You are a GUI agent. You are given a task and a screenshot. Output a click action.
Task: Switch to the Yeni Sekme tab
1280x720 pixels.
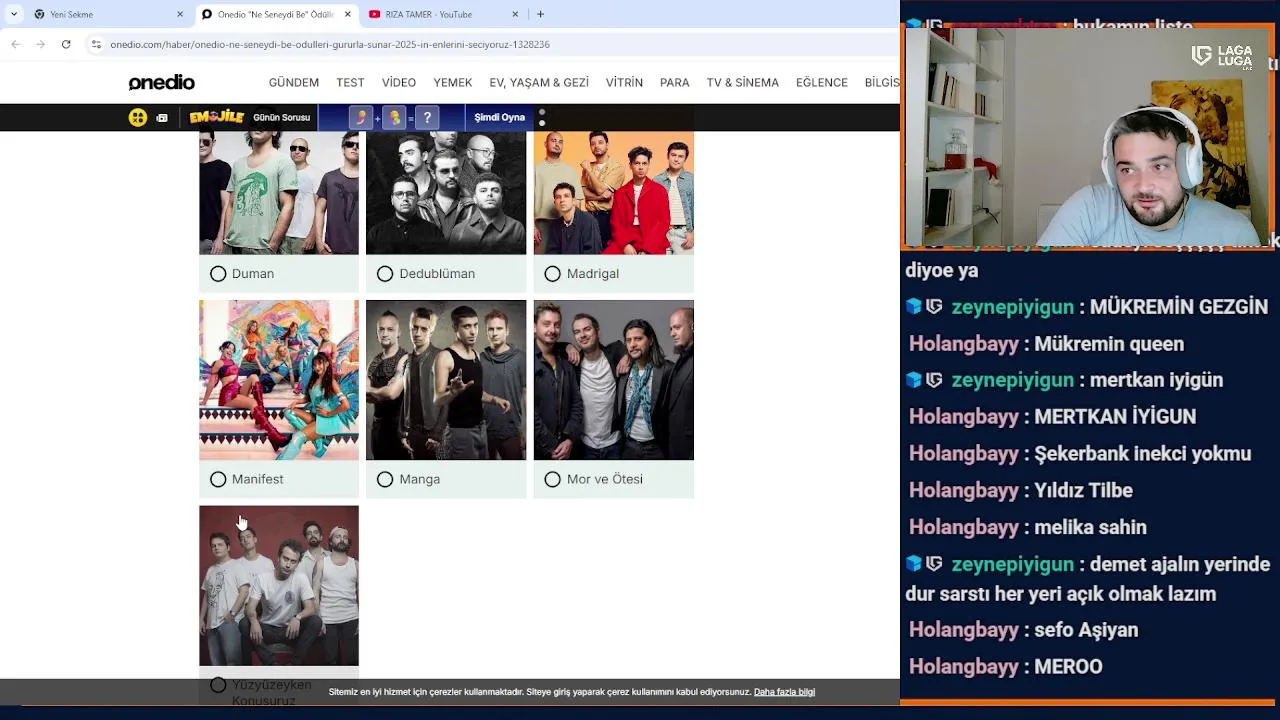click(x=110, y=14)
